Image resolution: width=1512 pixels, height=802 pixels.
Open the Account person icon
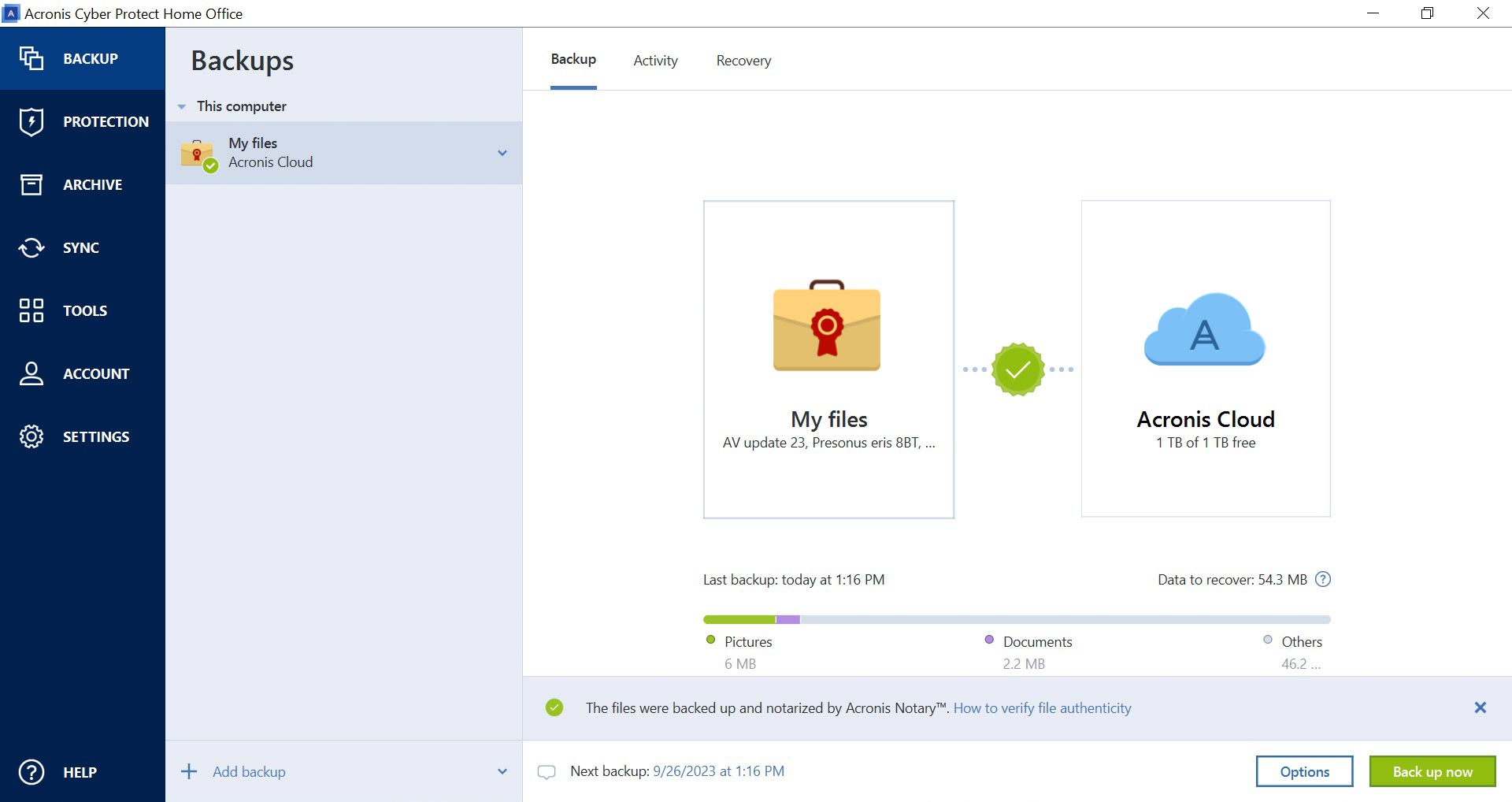(31, 373)
